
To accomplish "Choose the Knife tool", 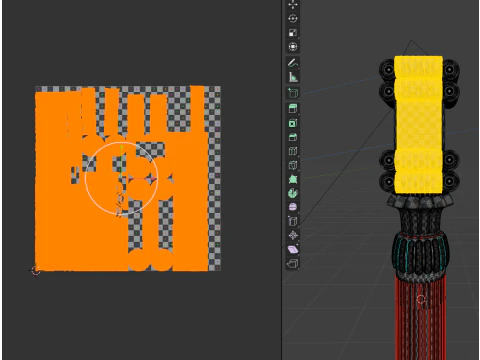I will 293,165.
